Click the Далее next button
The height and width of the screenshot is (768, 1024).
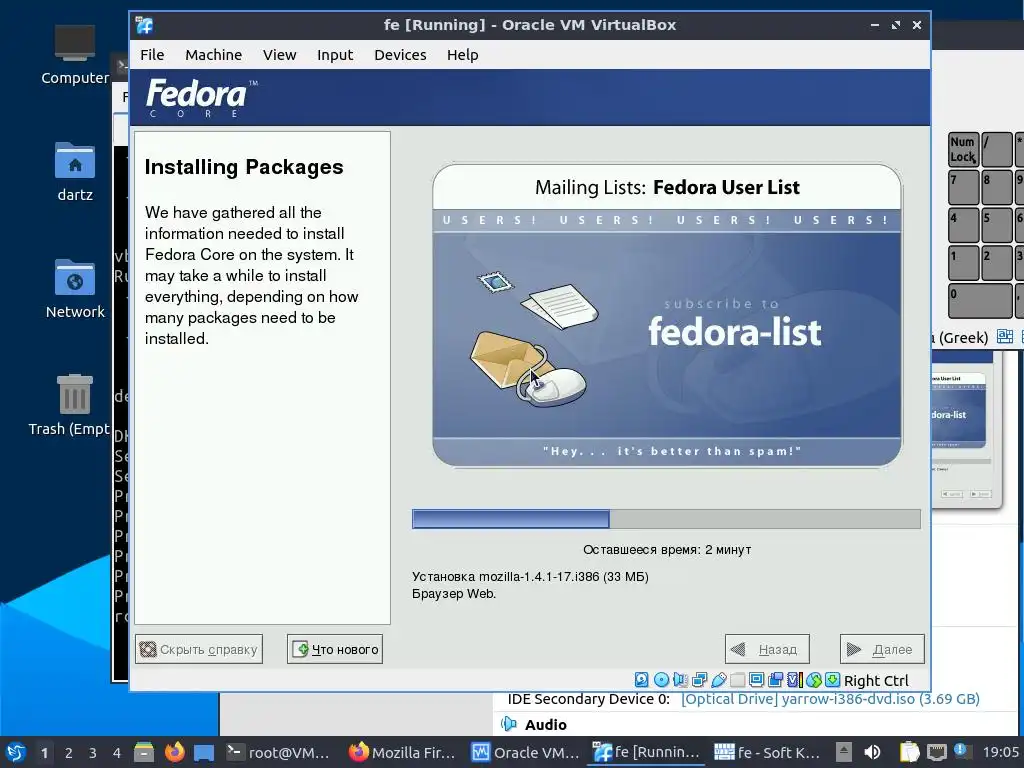click(x=882, y=649)
